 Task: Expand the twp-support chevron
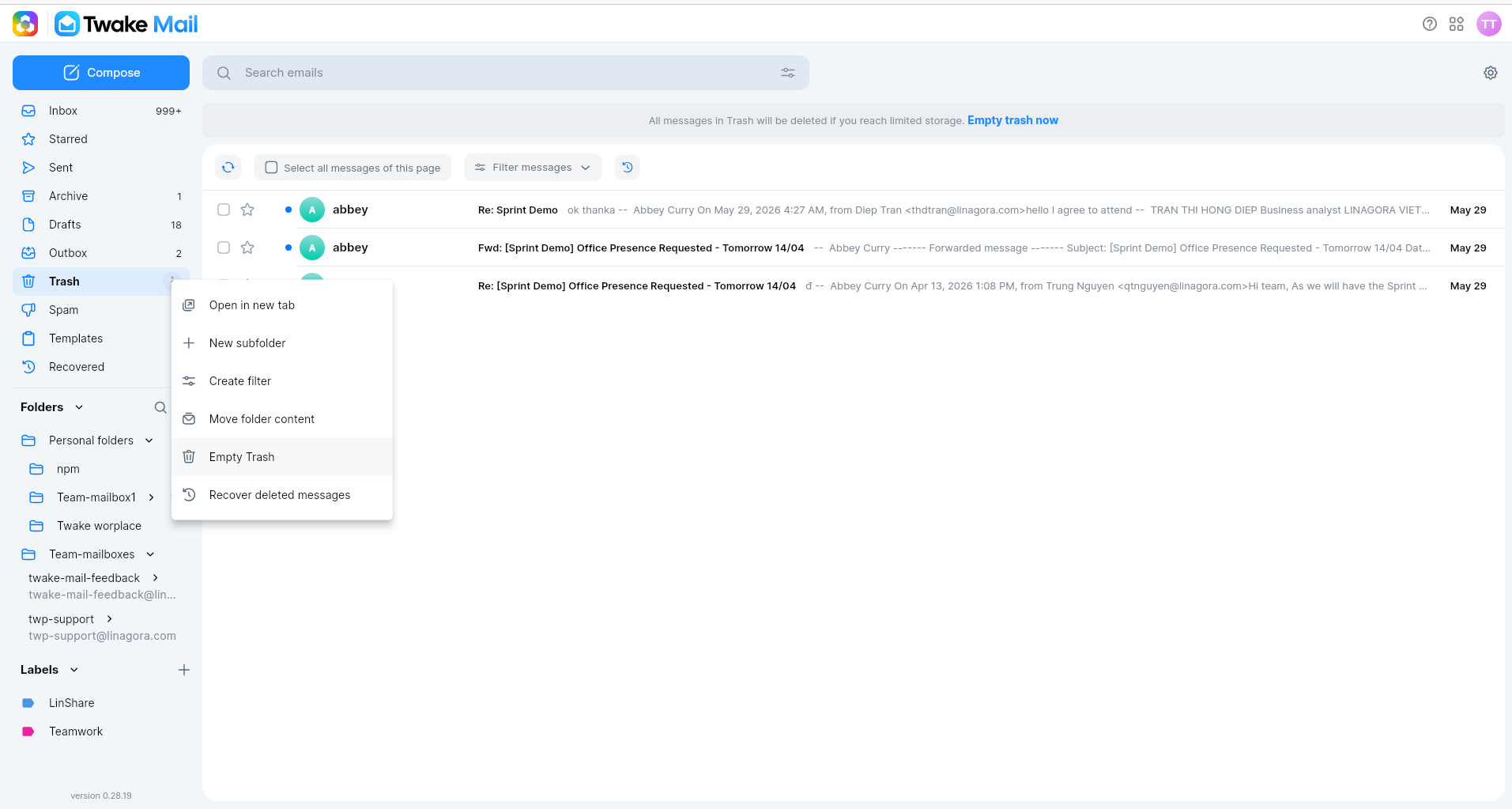109,619
